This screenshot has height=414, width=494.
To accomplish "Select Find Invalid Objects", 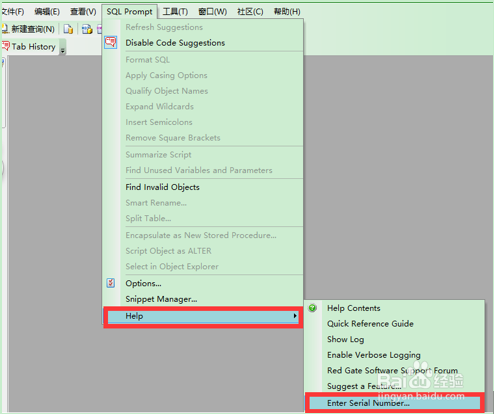I will click(x=162, y=187).
